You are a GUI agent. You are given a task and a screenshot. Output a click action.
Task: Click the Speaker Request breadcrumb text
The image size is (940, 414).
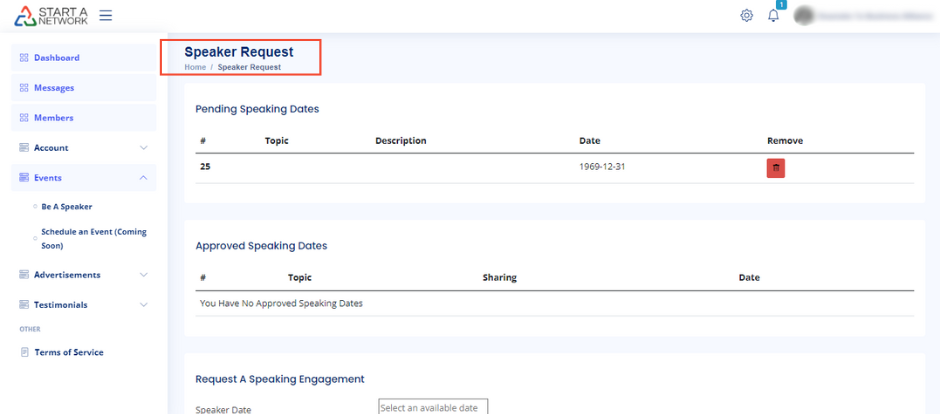tap(249, 67)
